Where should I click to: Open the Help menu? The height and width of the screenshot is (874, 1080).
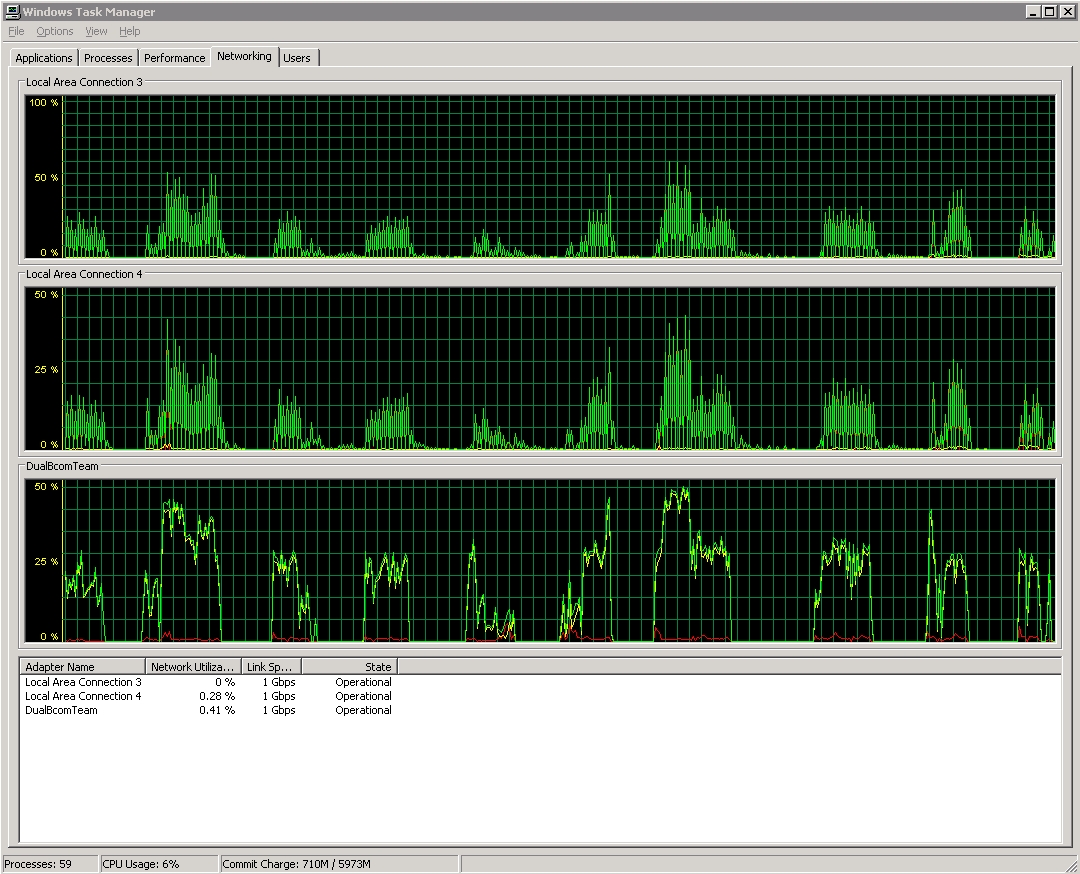click(129, 31)
